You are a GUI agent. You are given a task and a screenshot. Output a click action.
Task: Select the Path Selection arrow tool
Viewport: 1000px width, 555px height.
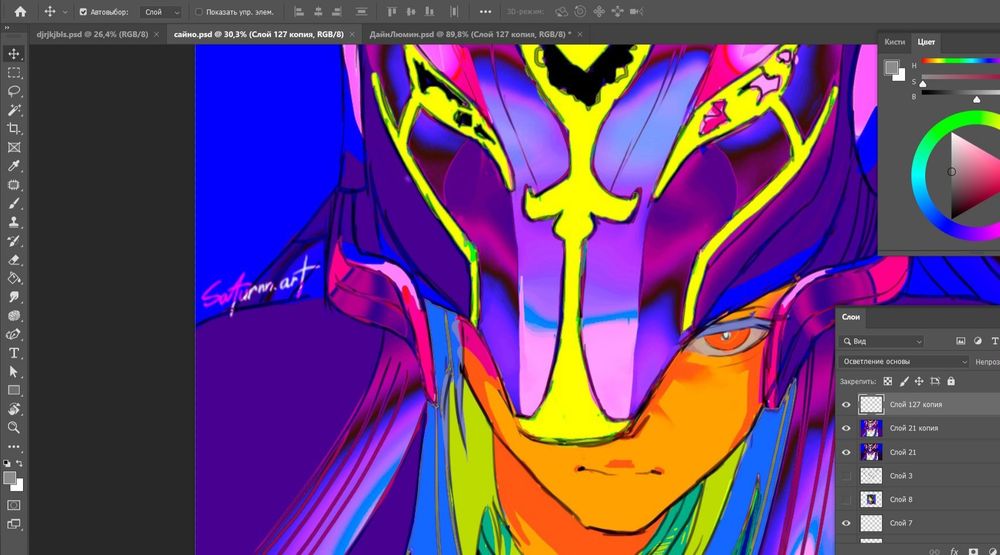tap(14, 371)
